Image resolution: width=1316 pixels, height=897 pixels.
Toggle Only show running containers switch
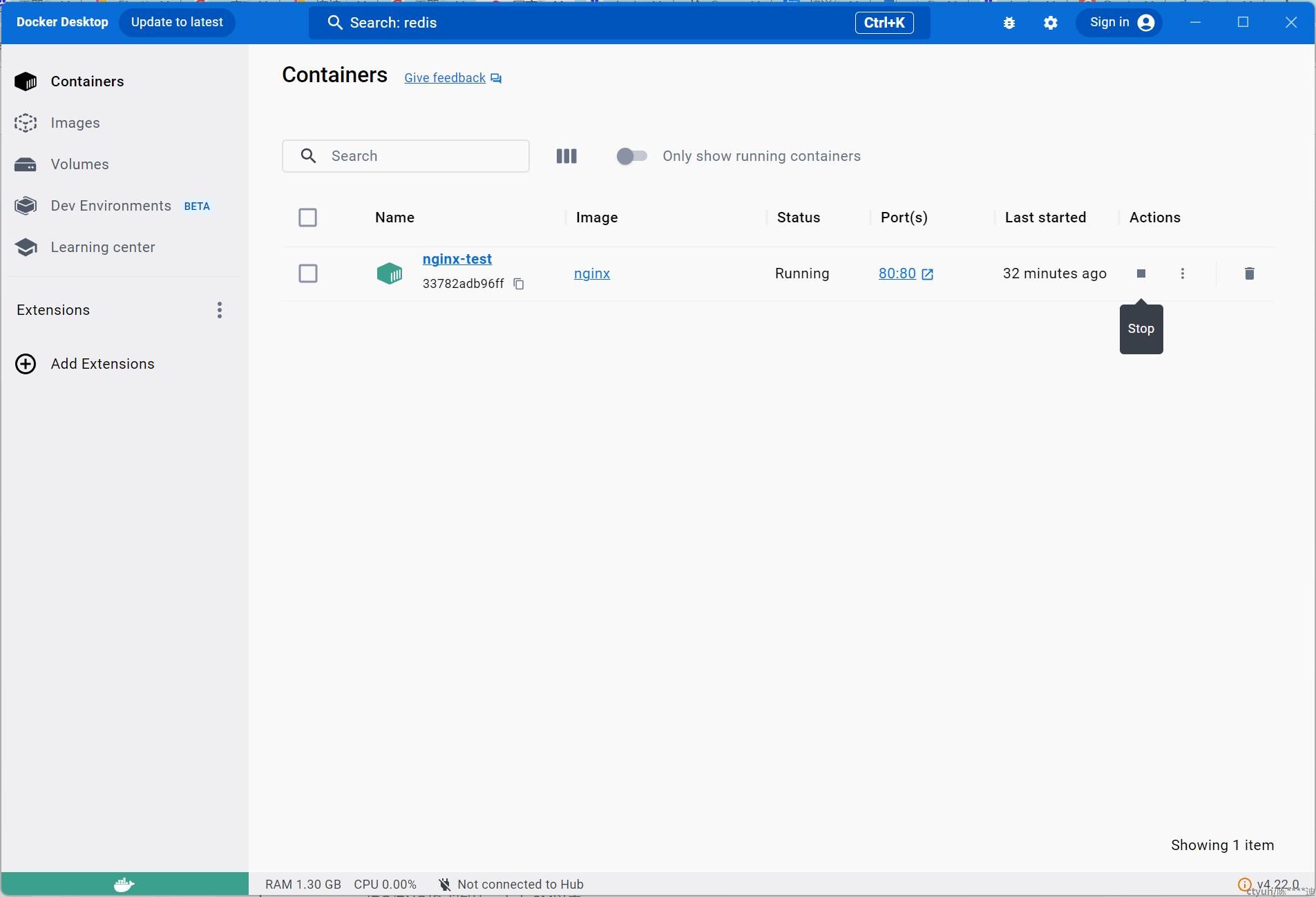point(631,156)
